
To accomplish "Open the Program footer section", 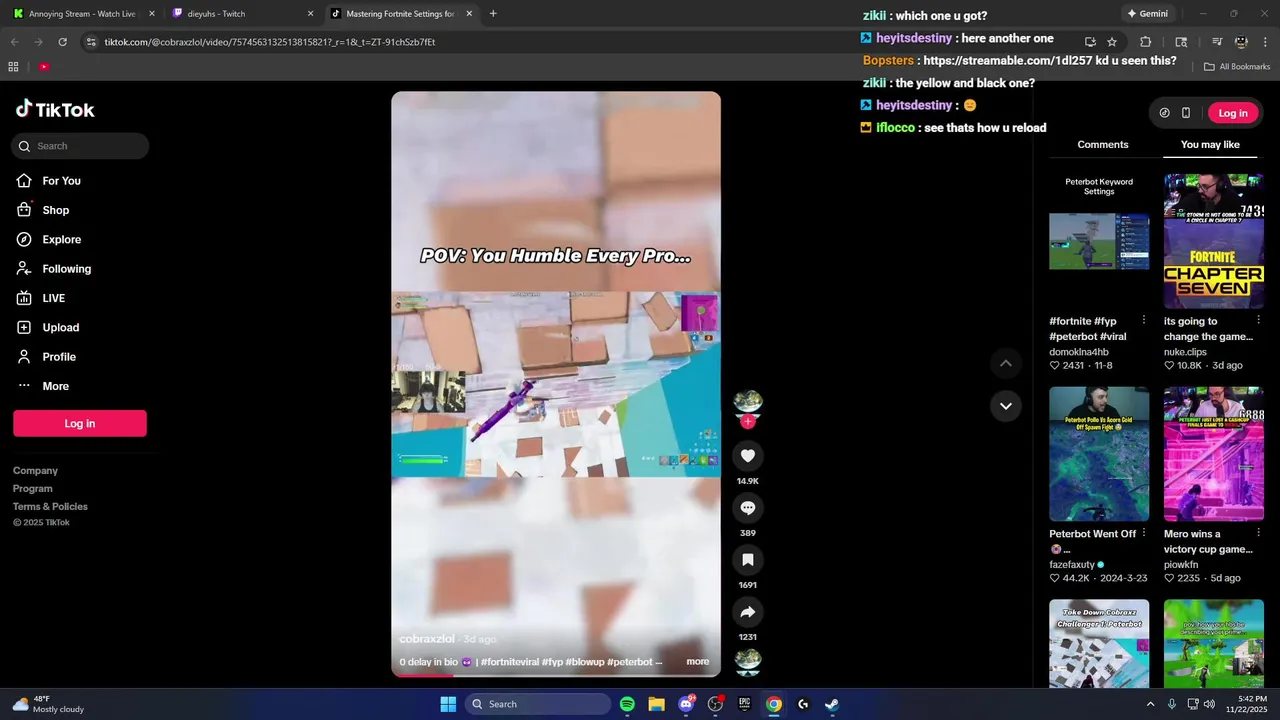I will 33,489.
